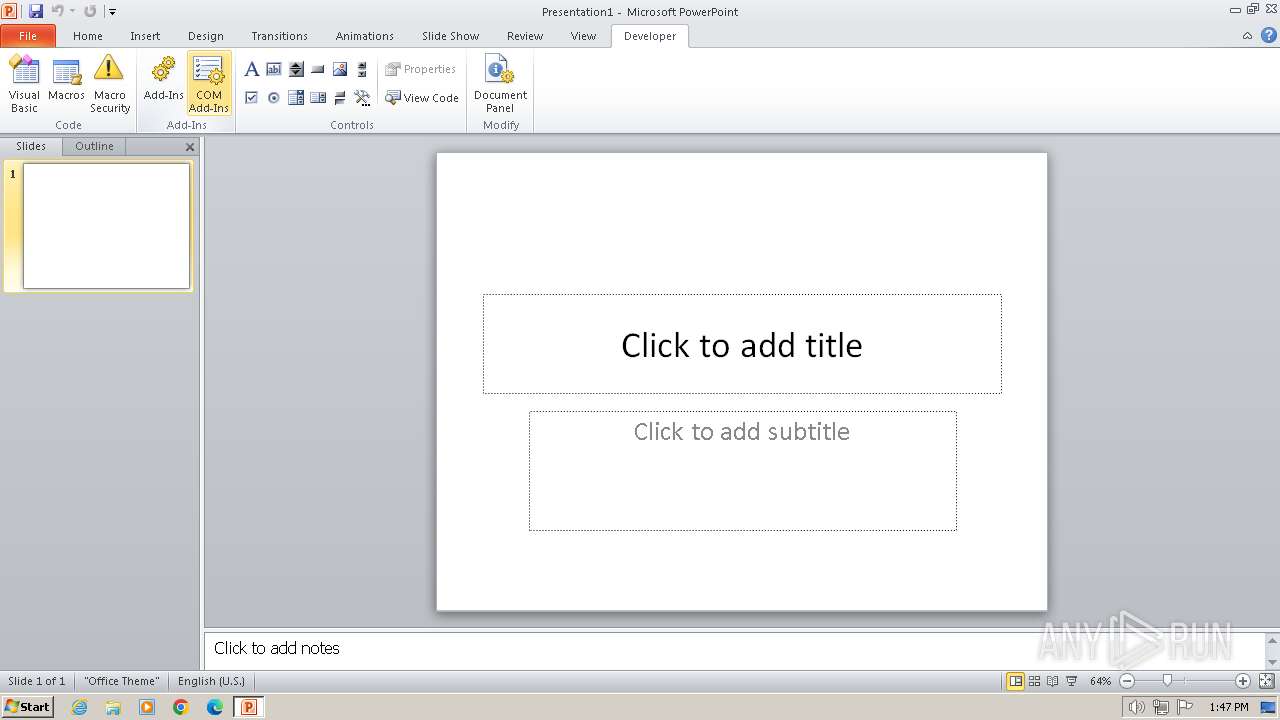Minimize the ribbon with the caret
Viewport: 1280px width, 720px height.
coord(1247,35)
